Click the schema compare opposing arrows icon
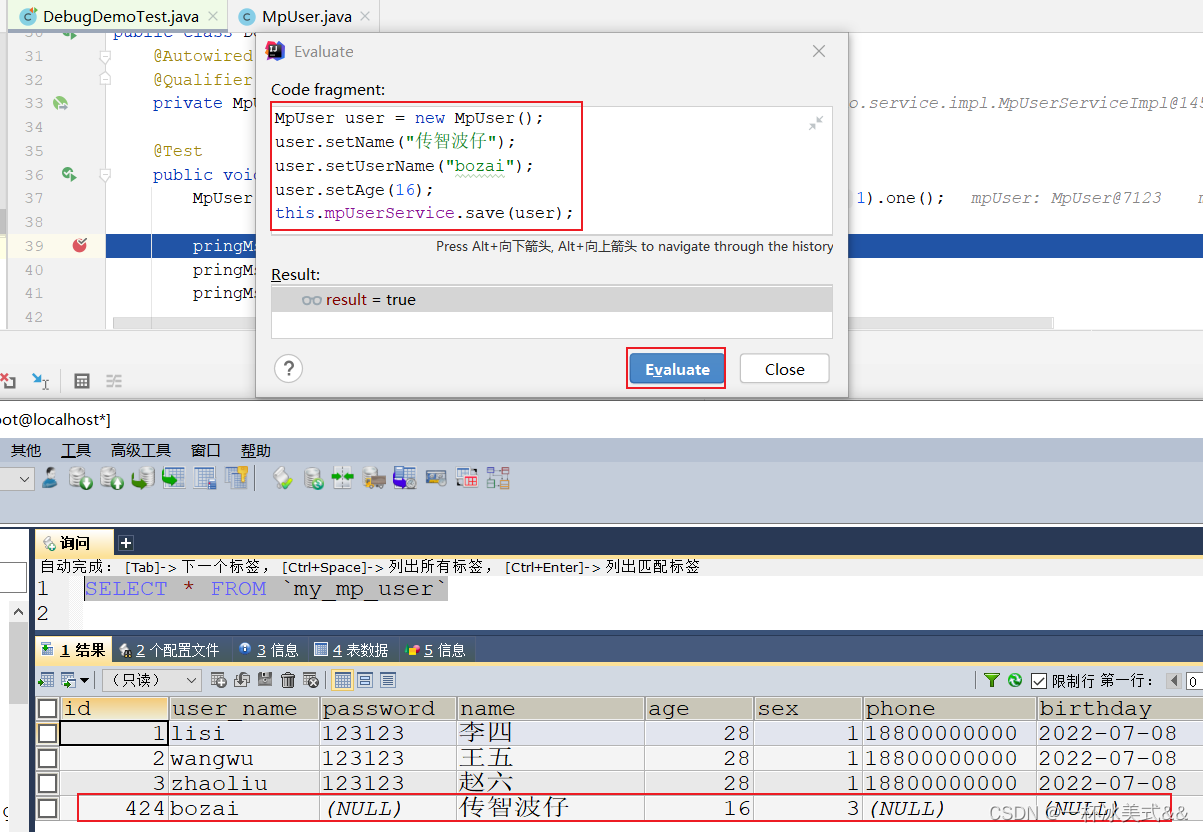 pos(343,478)
